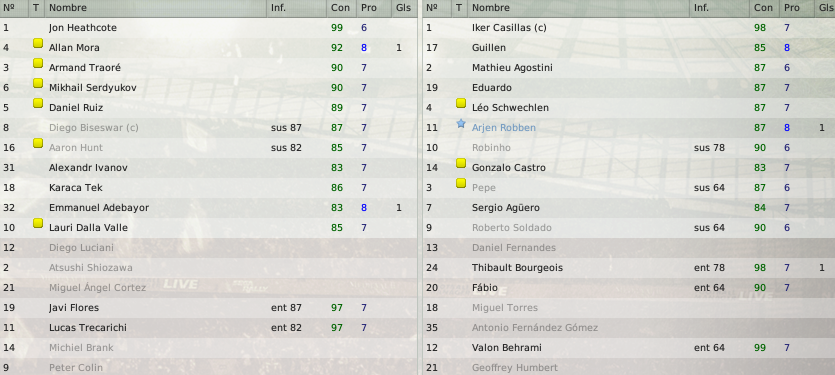Sort left table by Gls column

click(x=404, y=8)
